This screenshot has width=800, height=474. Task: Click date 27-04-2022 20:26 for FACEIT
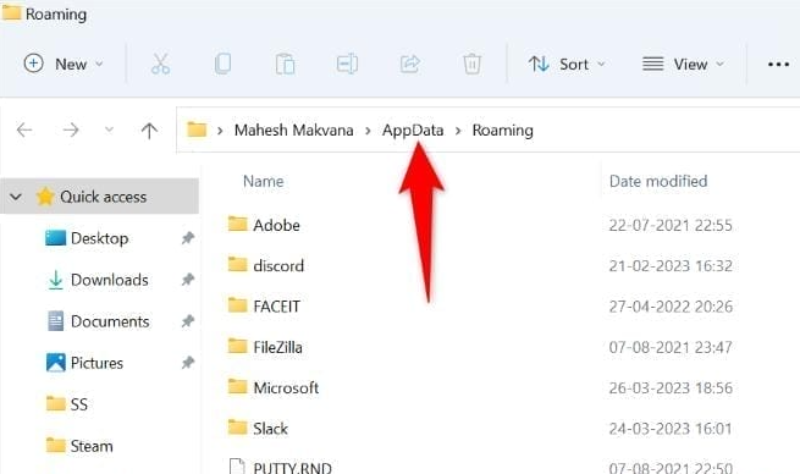tap(670, 307)
